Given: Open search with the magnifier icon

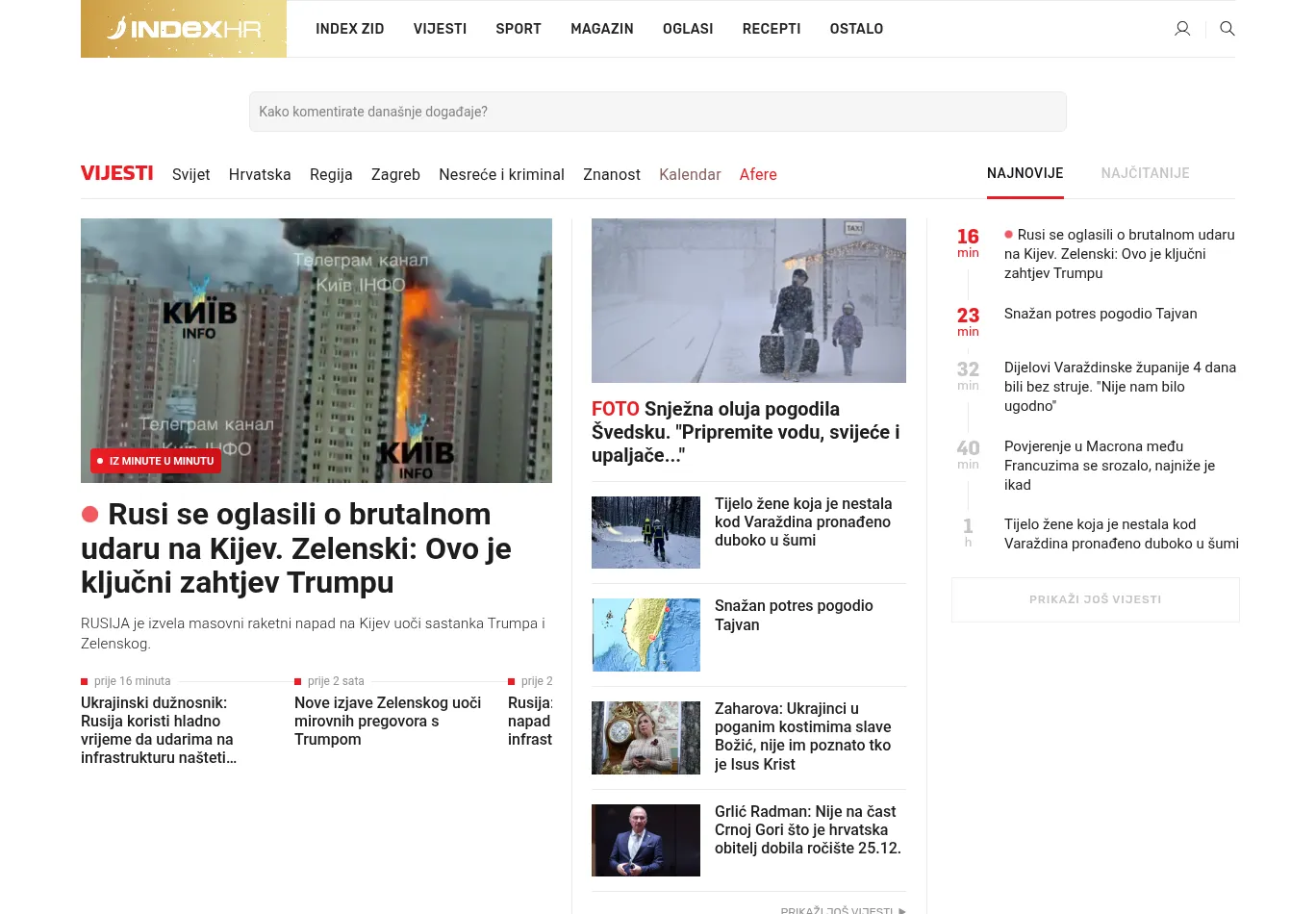Looking at the screenshot, I should pyautogui.click(x=1227, y=29).
